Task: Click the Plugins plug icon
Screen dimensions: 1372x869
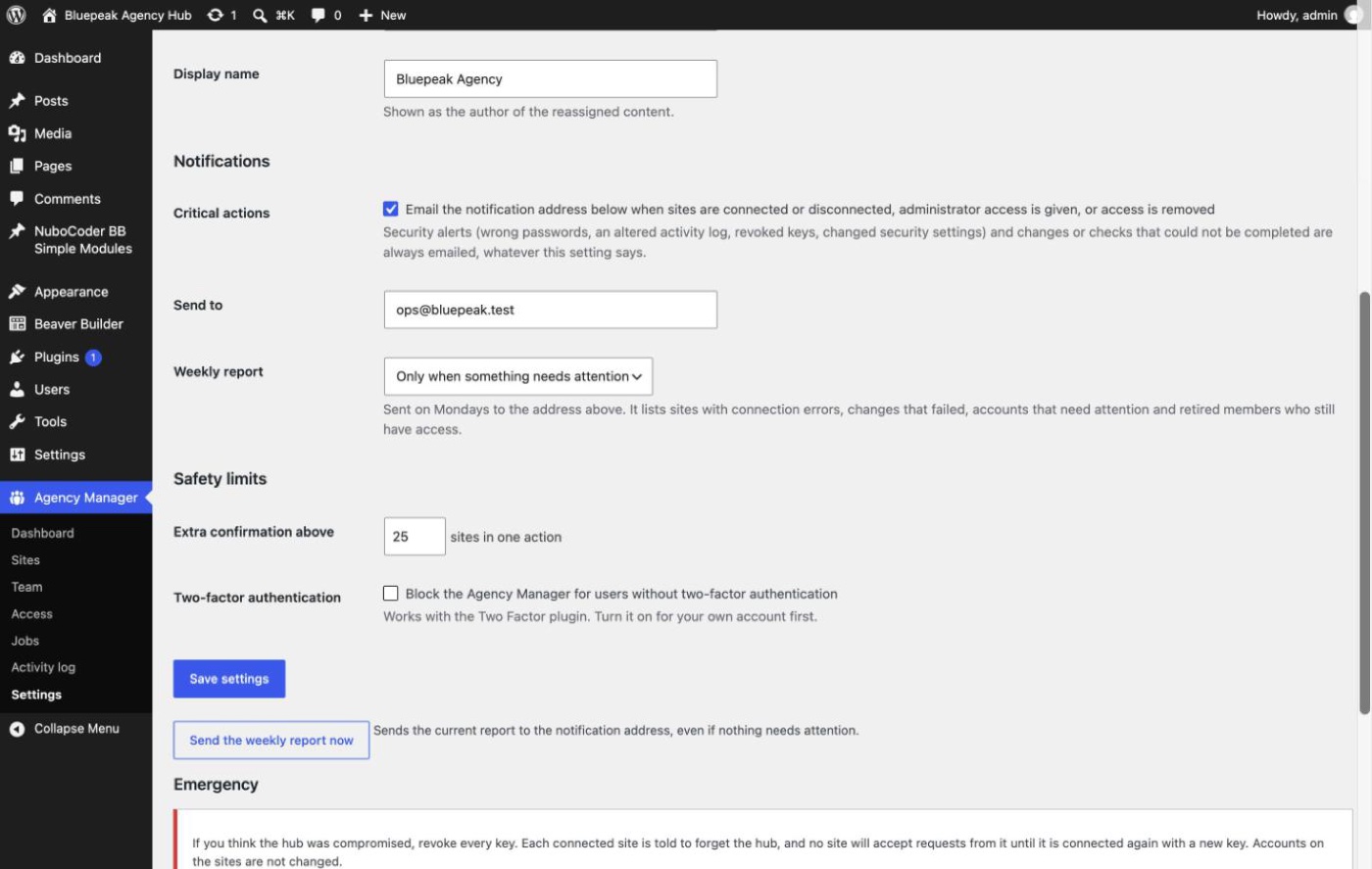Action: [17, 357]
